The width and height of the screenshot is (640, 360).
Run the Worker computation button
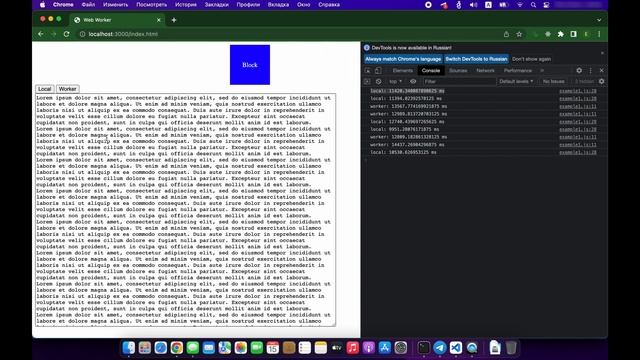(x=67, y=89)
